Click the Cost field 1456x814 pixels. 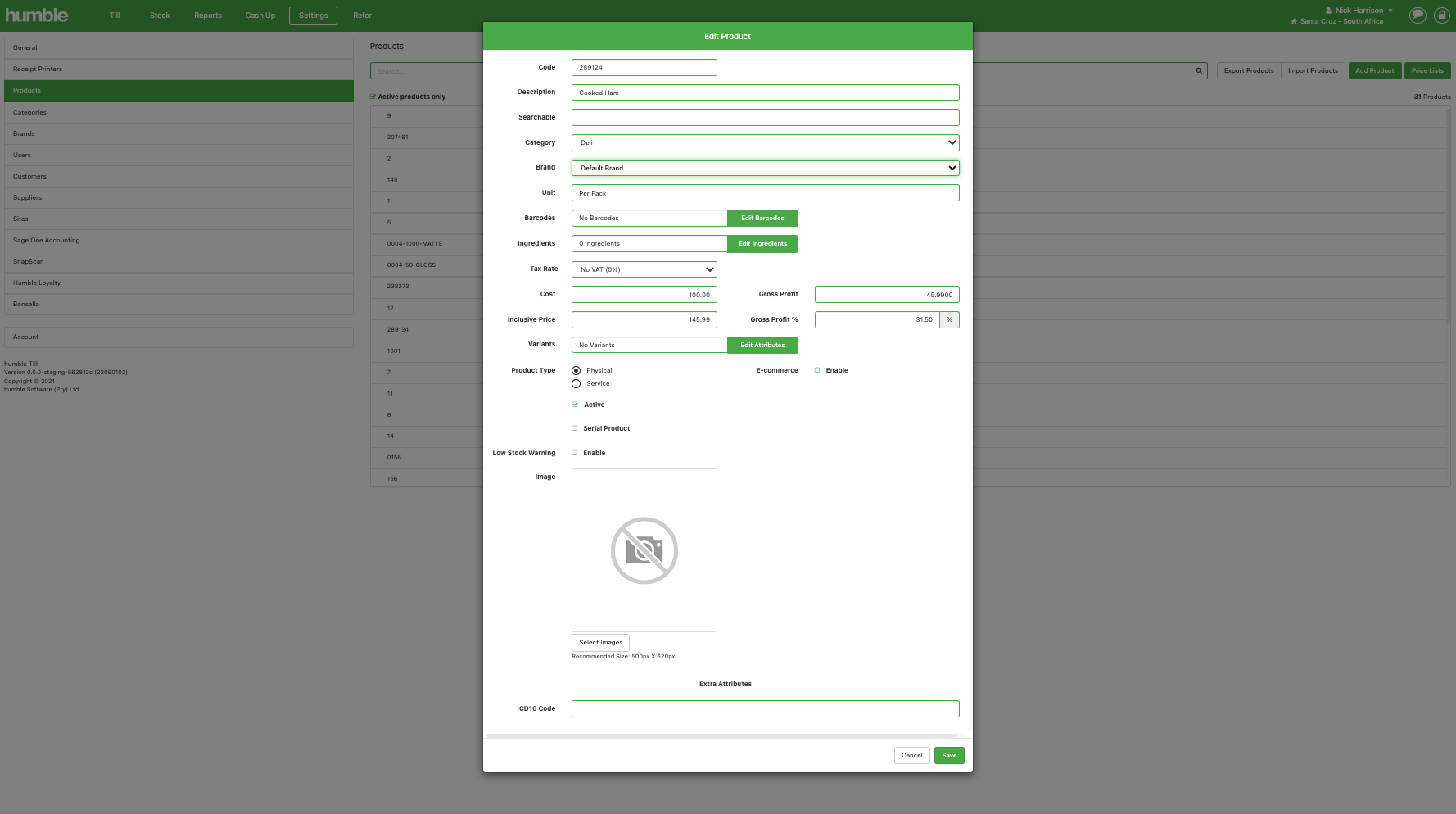[x=644, y=295]
